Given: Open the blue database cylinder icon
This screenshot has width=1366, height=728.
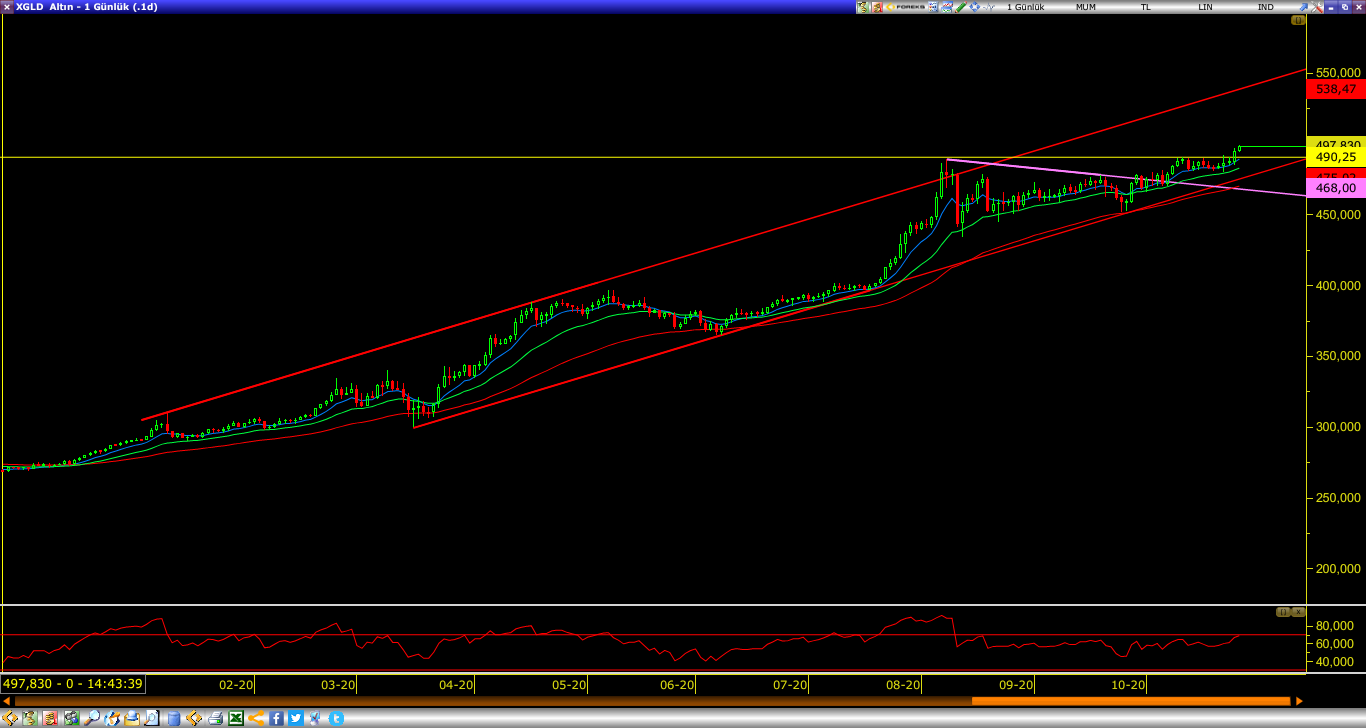Looking at the screenshot, I should tap(174, 718).
